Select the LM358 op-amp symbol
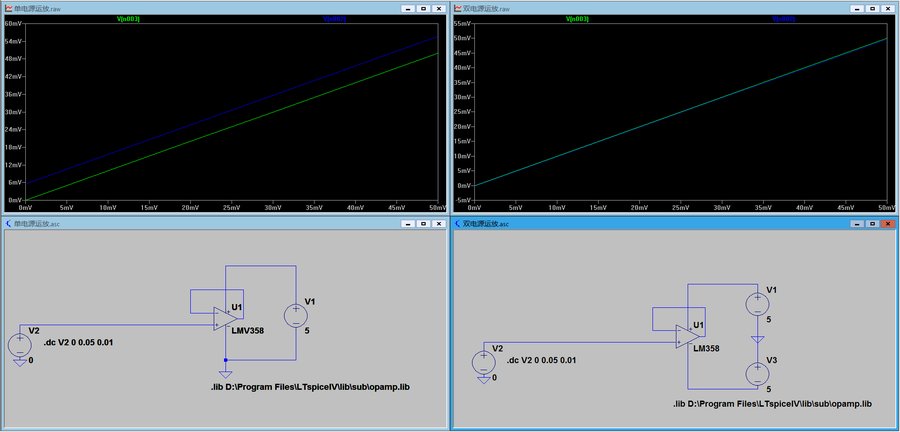Viewport: 900px width, 432px height. 687,338
